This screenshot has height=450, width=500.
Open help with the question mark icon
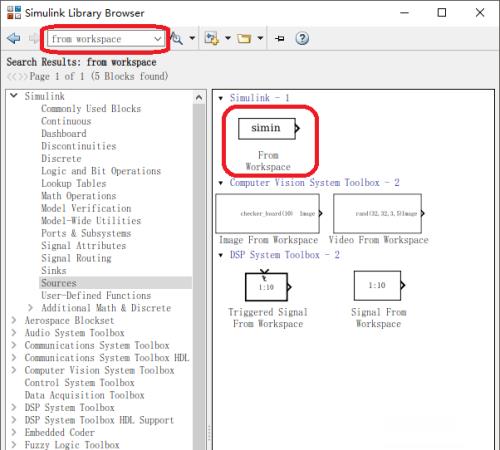click(x=302, y=39)
